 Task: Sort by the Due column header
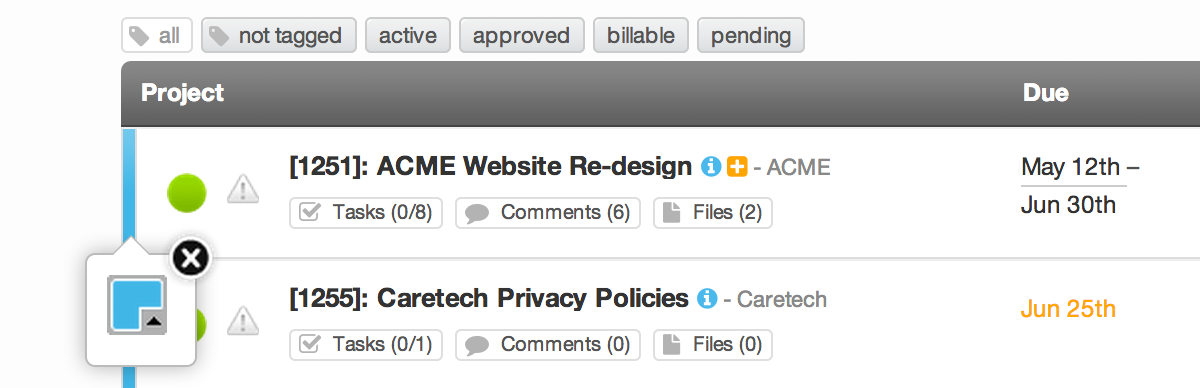[1046, 94]
